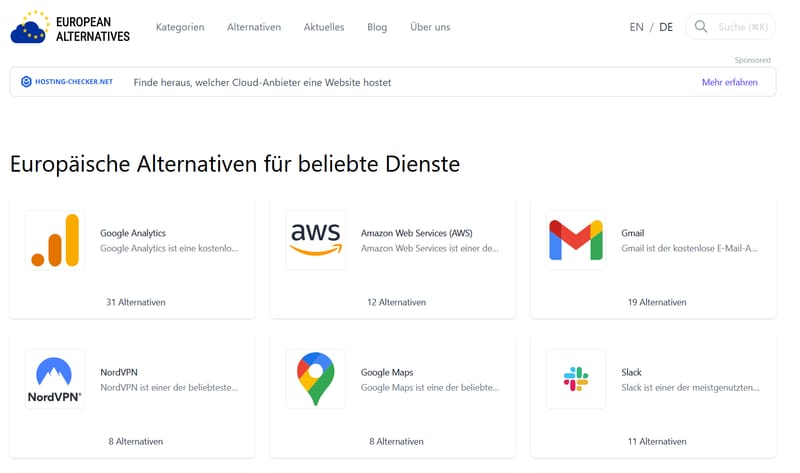Click the AWS logo icon
This screenshot has height=473, width=800.
tap(315, 240)
